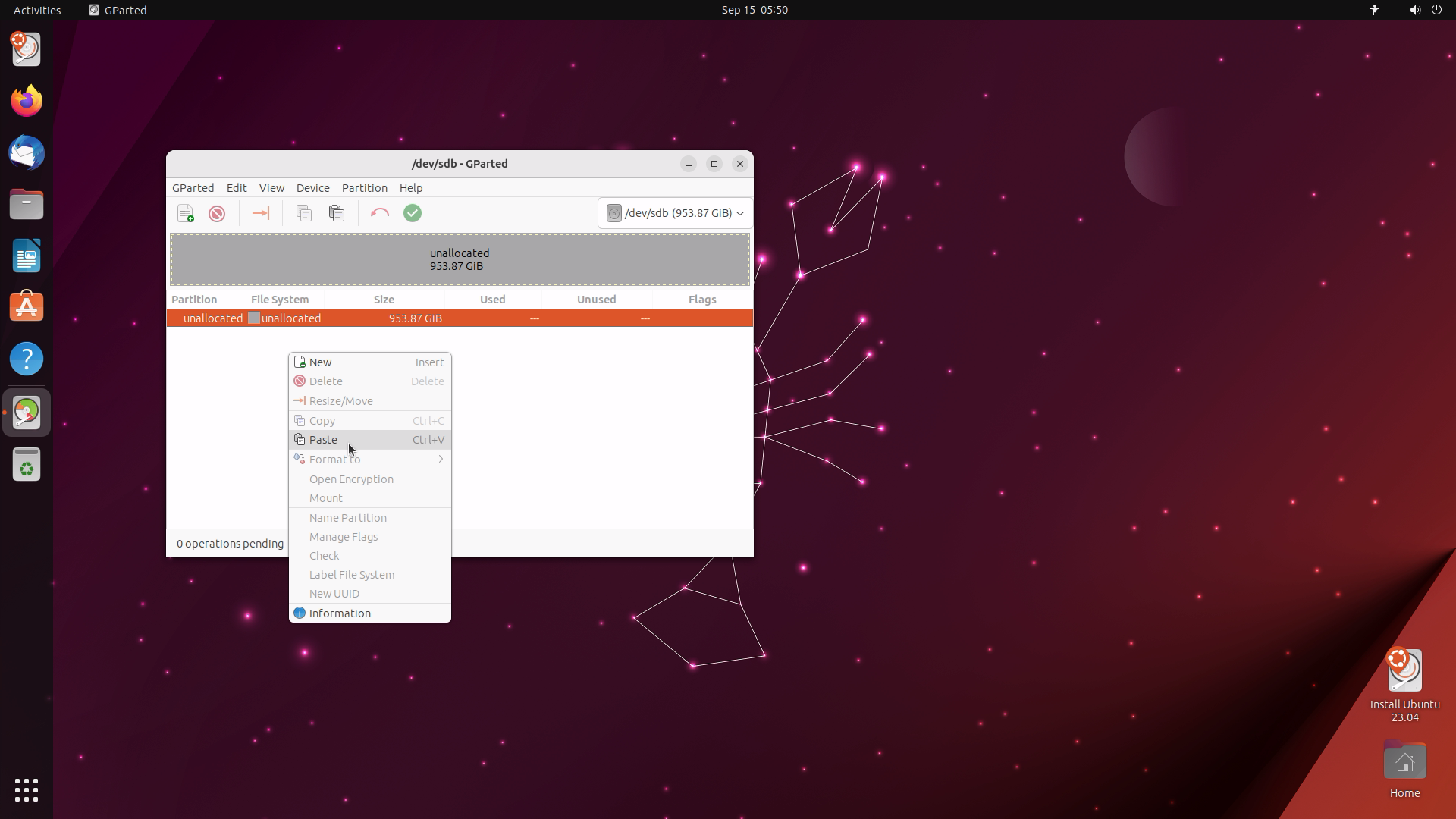Open the accessibility menu in top bar

click(1375, 10)
